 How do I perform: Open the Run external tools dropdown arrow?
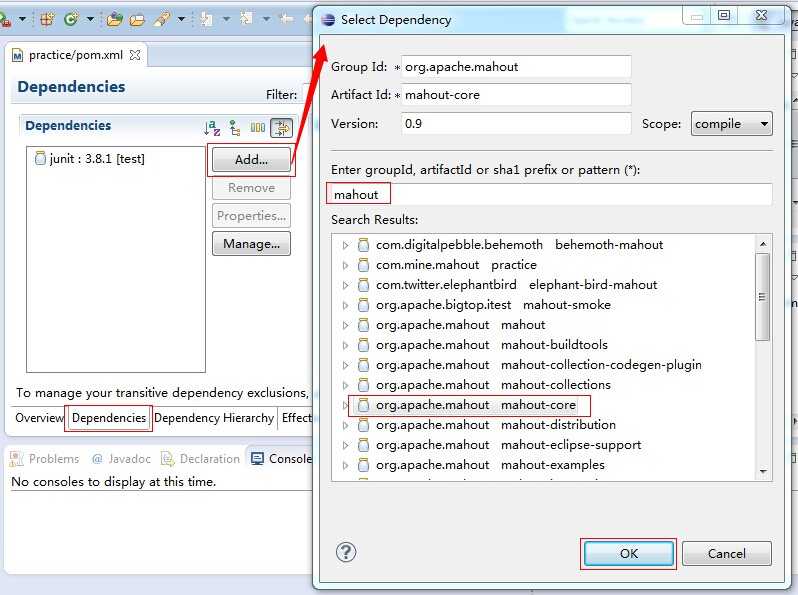click(22, 19)
